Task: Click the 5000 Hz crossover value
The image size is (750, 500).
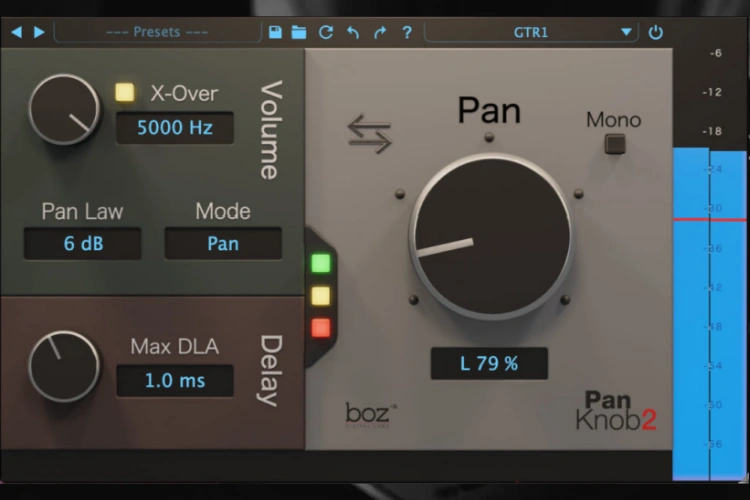Action: (x=175, y=128)
